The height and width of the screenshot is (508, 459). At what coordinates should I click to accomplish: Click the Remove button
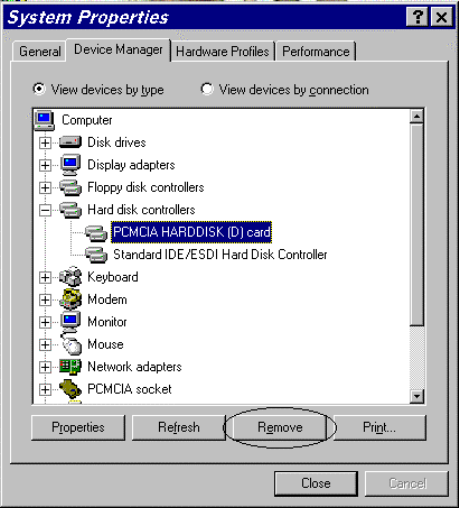[280, 427]
